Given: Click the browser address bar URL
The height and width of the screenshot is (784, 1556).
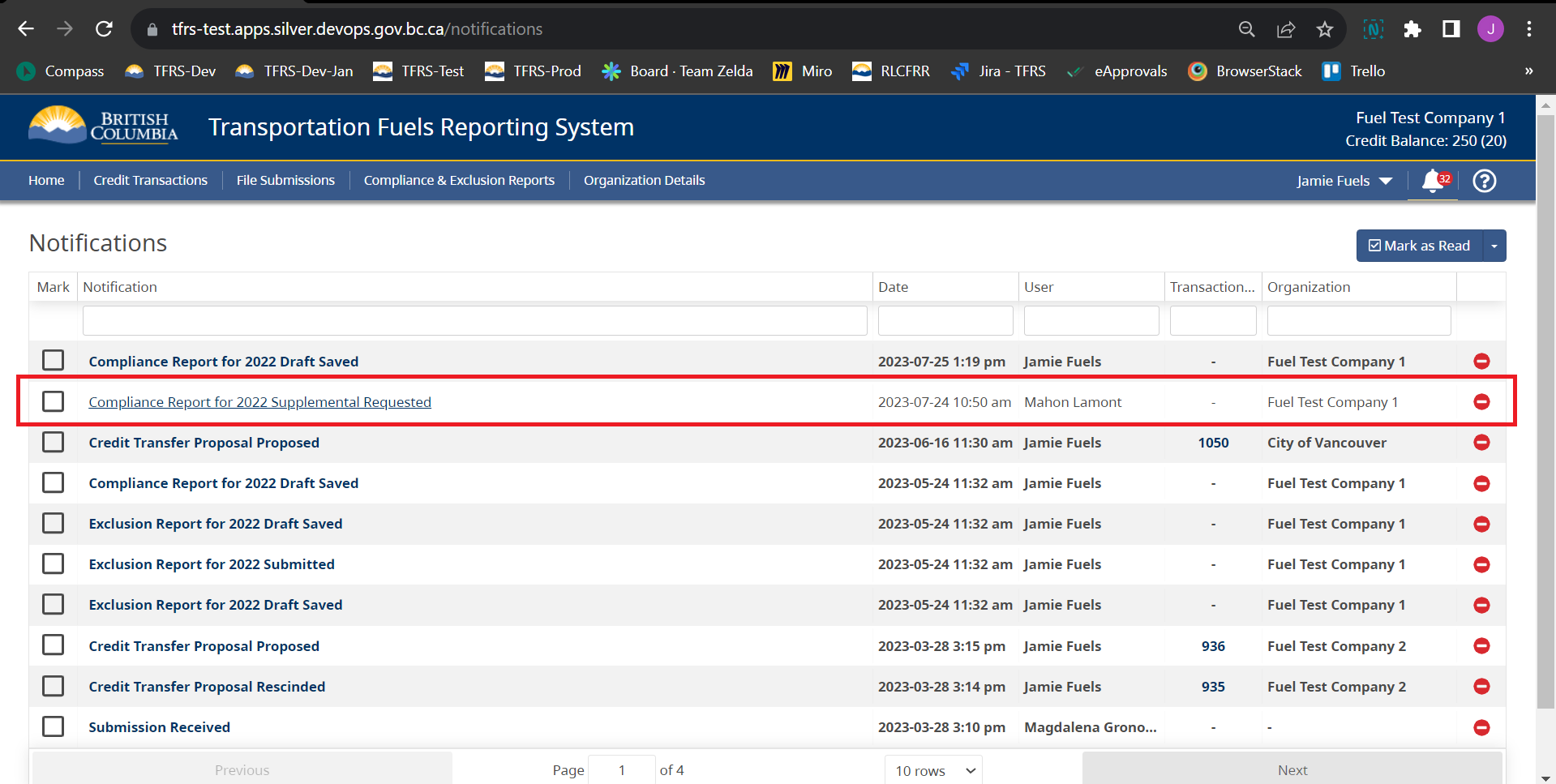Looking at the screenshot, I should 357,29.
